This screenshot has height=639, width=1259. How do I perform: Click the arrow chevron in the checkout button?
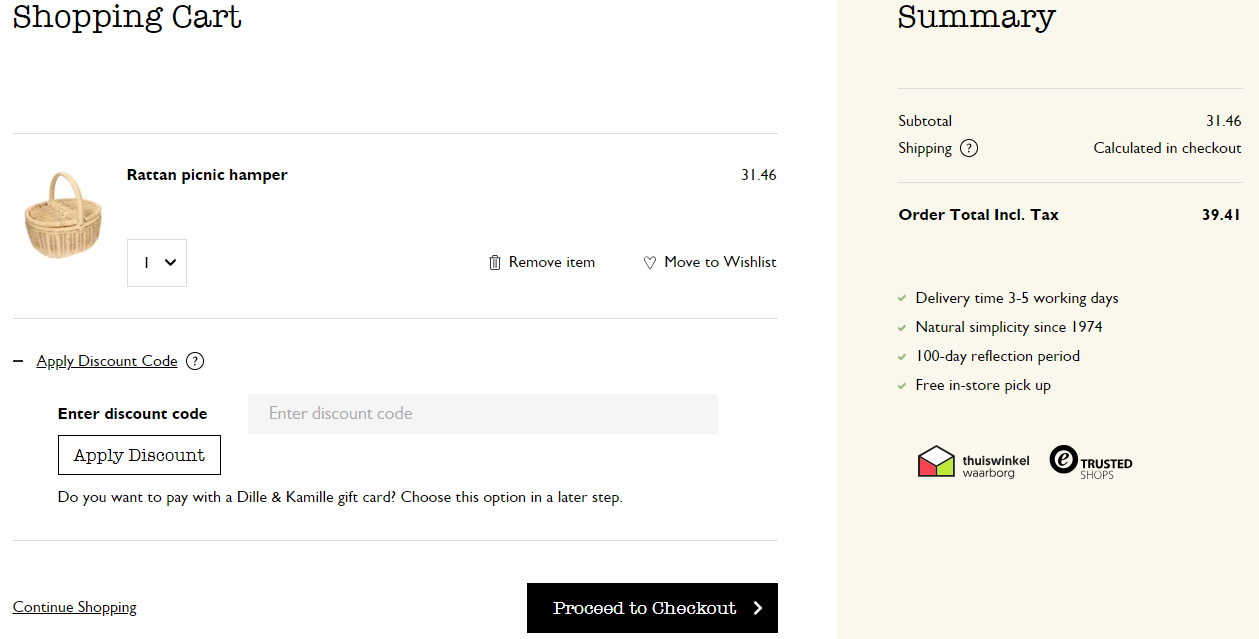[757, 608]
